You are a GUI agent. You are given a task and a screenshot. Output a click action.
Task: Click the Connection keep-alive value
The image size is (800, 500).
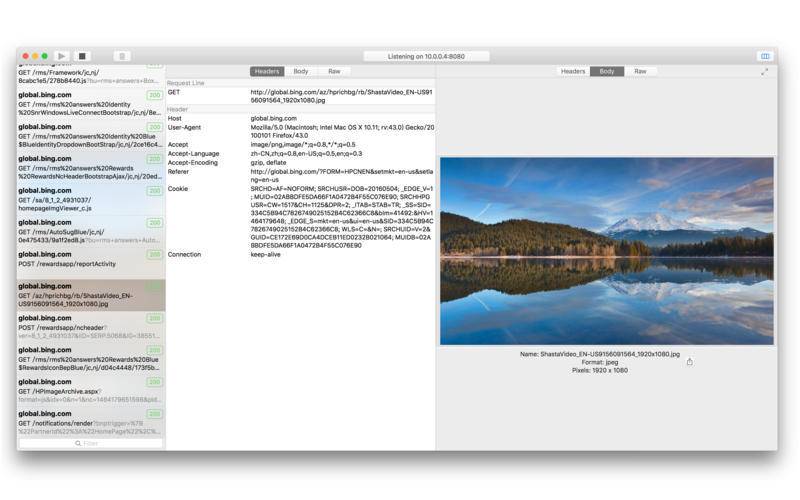coord(265,255)
